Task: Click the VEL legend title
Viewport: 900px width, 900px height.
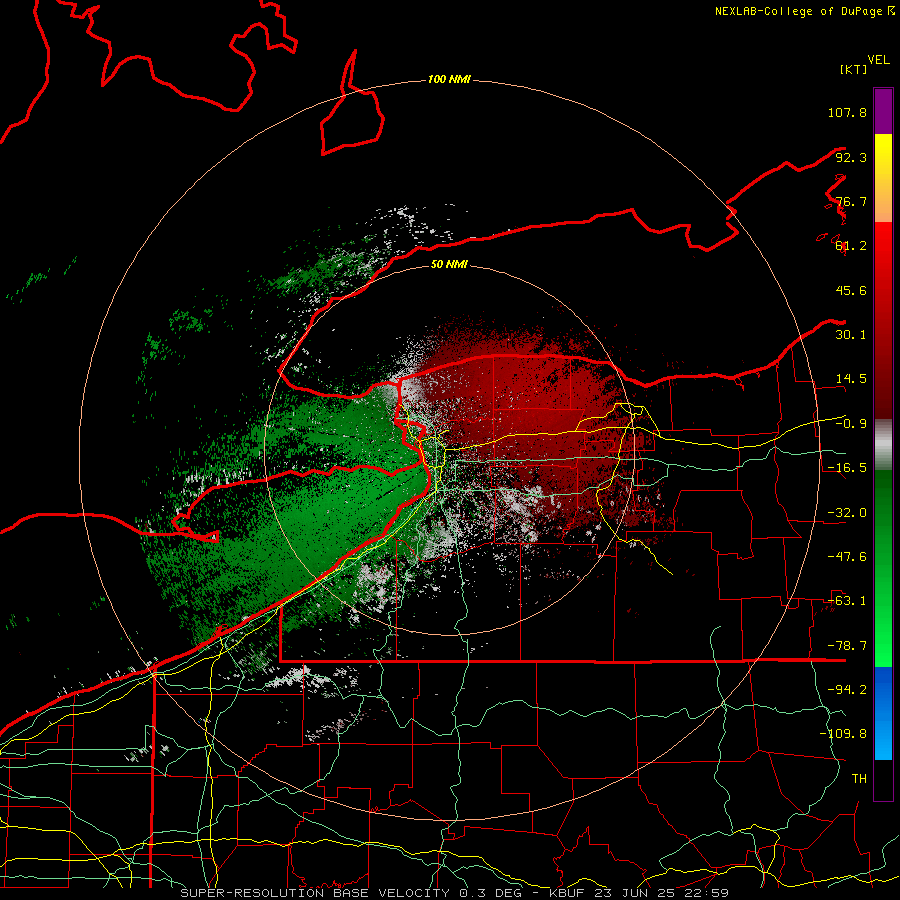Action: tap(878, 60)
